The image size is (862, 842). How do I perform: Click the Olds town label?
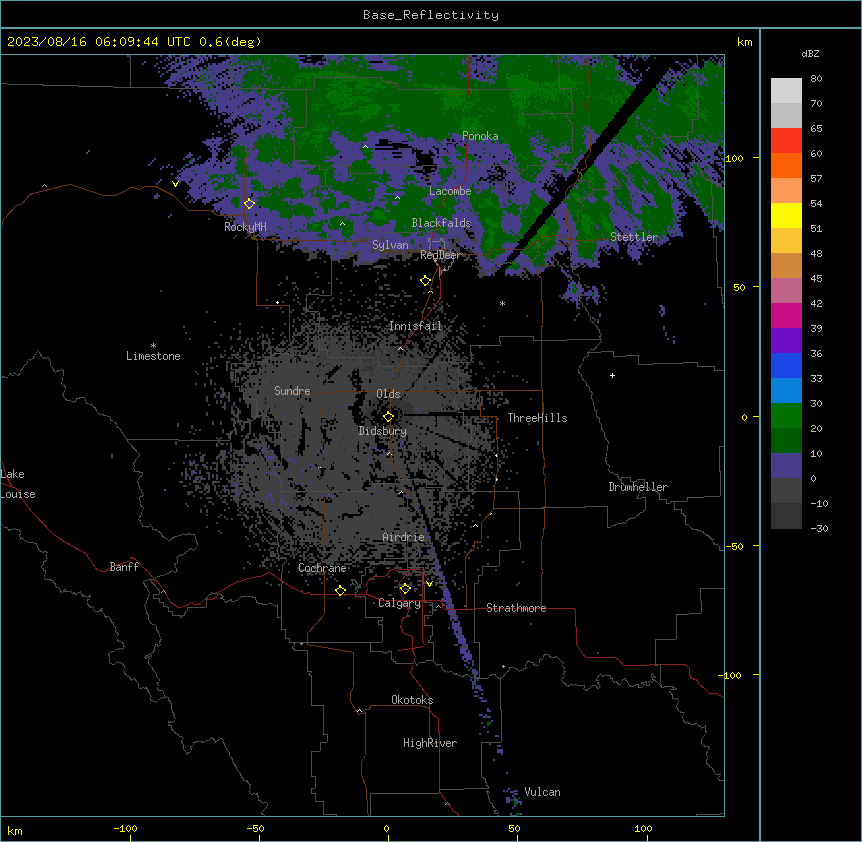tap(388, 394)
